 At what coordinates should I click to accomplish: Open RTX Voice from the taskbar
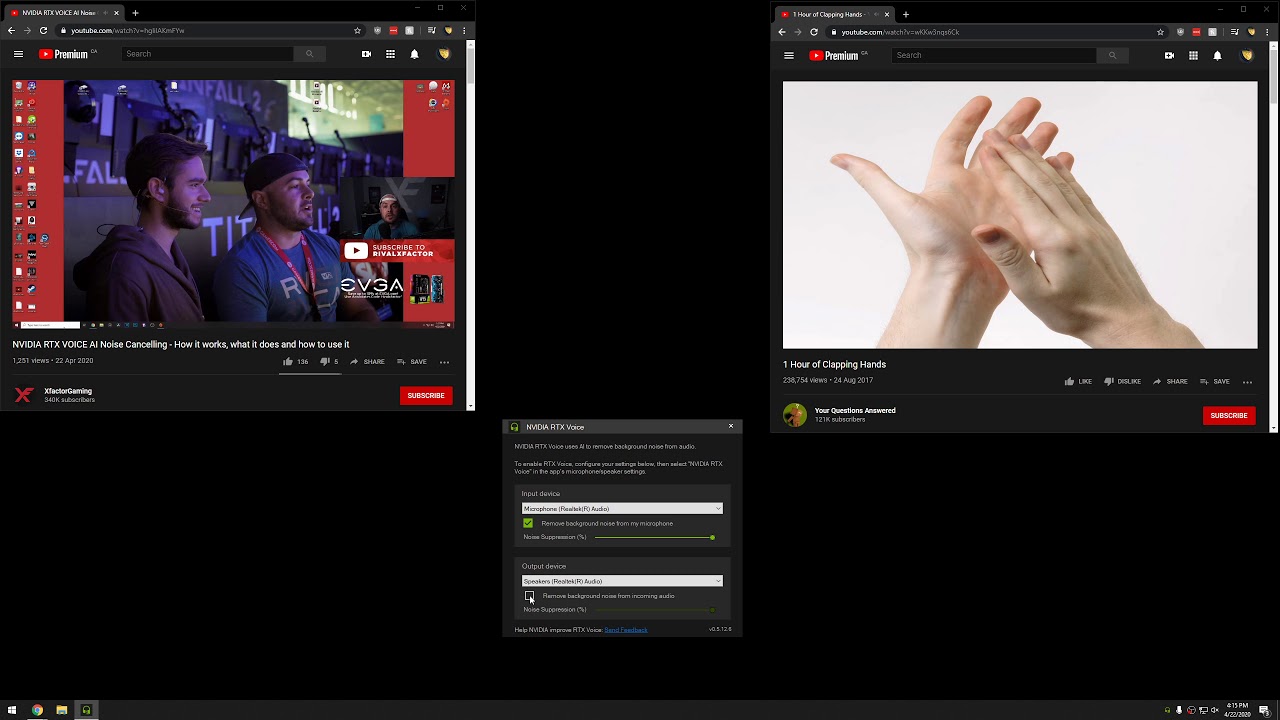[x=86, y=710]
